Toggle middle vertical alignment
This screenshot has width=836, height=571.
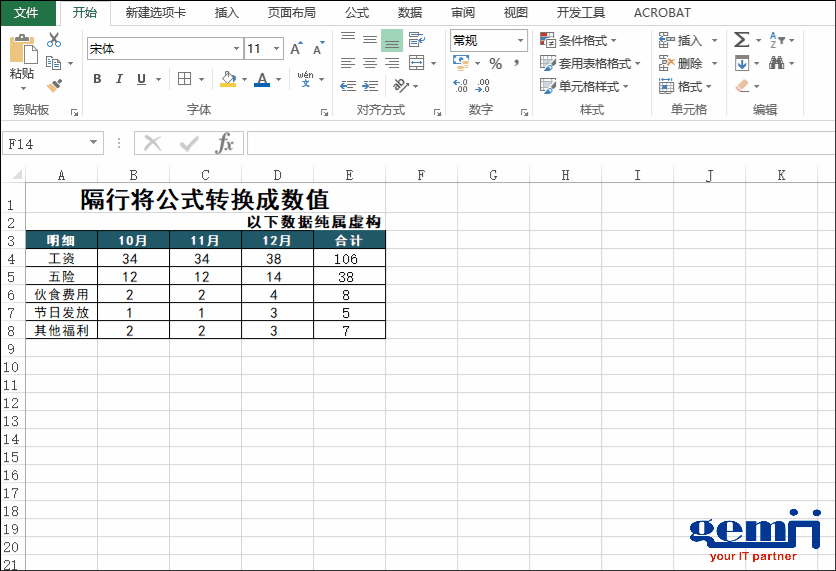(370, 39)
